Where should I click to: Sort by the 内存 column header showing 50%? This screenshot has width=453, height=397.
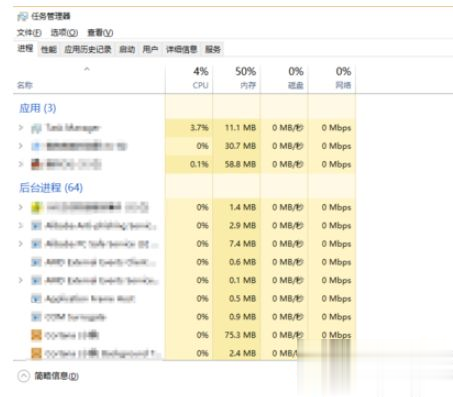pos(236,78)
